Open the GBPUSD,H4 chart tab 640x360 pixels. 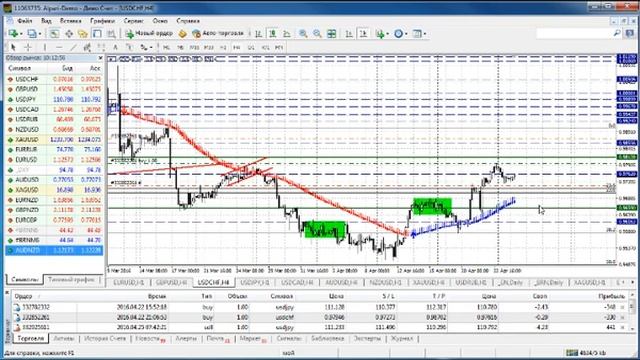point(171,282)
